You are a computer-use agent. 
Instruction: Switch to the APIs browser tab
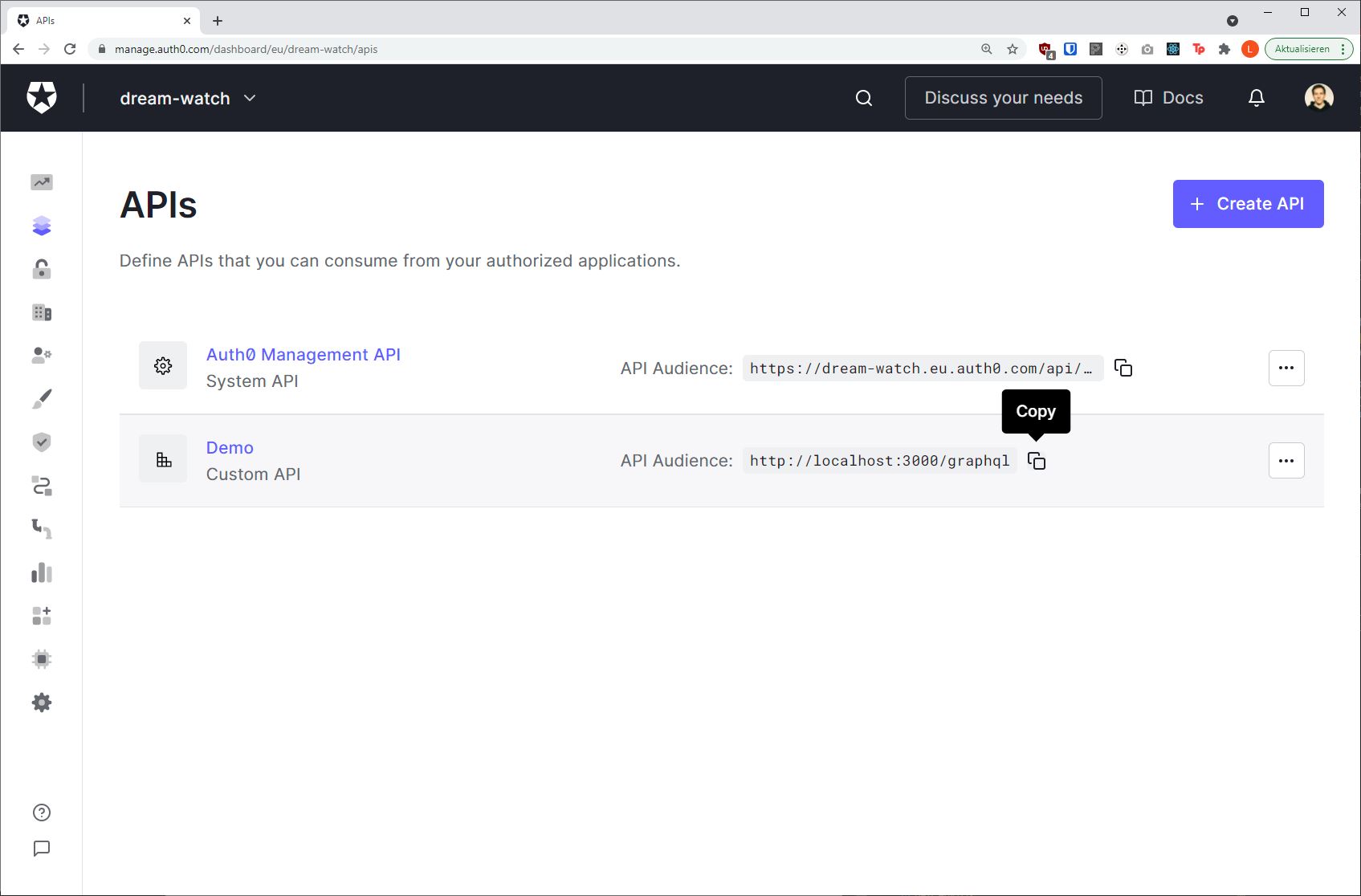(96, 20)
